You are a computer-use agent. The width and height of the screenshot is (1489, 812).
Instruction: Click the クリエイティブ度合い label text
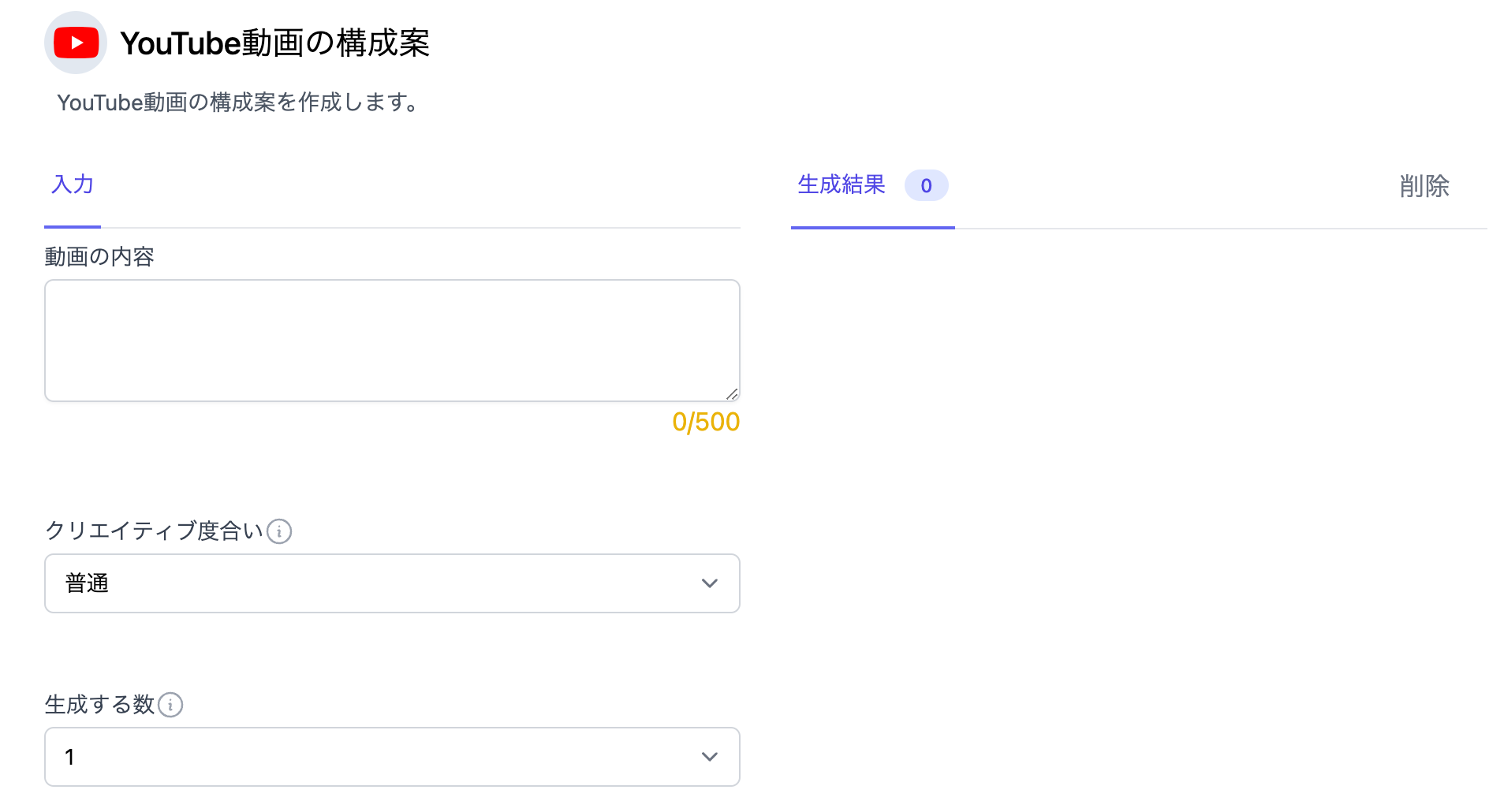pos(154,531)
